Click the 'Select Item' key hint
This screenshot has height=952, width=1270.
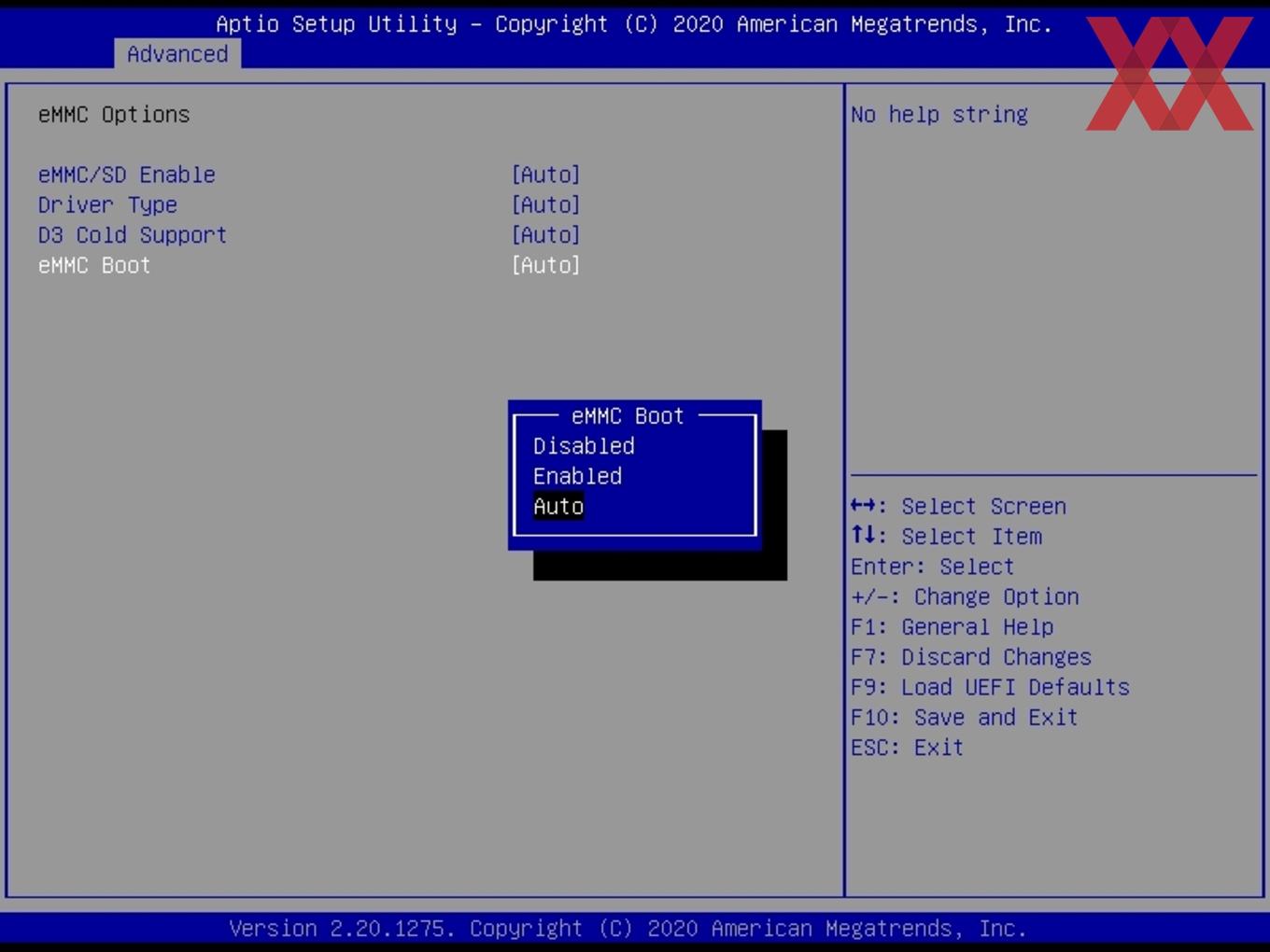(946, 537)
